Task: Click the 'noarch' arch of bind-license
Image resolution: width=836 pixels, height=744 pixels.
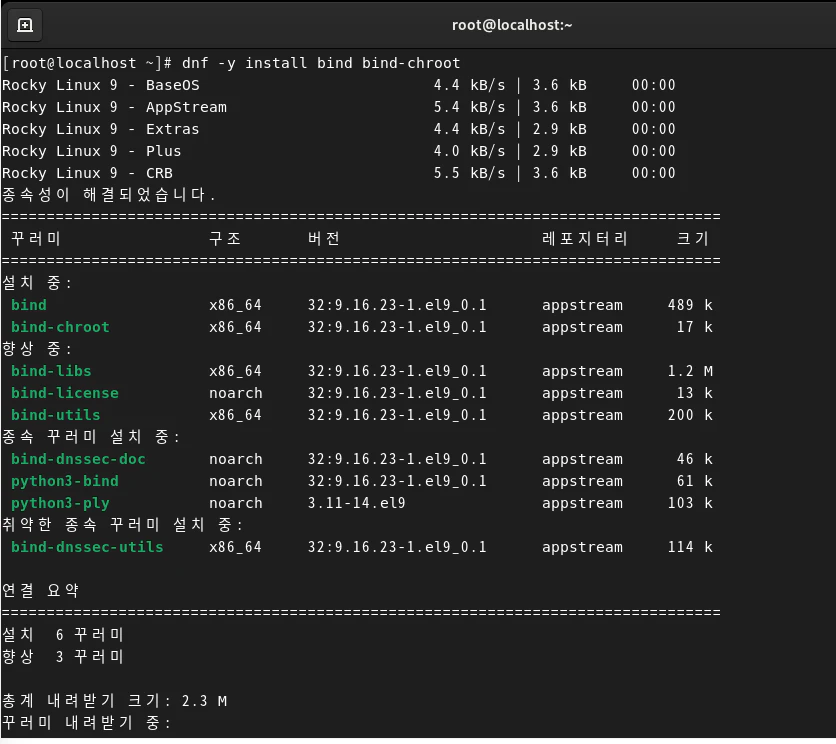Action: click(236, 393)
